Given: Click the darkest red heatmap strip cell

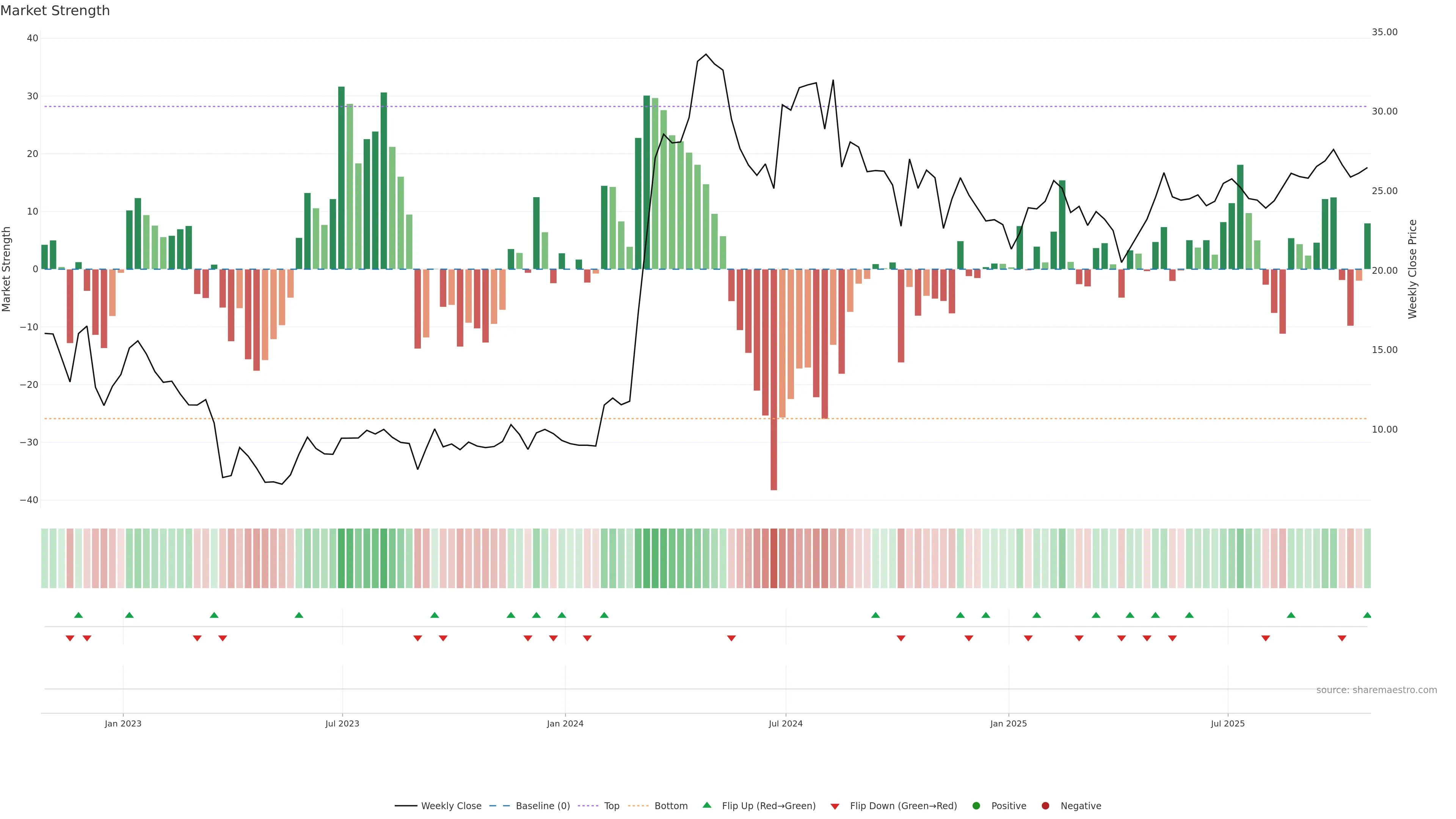Looking at the screenshot, I should (773, 559).
